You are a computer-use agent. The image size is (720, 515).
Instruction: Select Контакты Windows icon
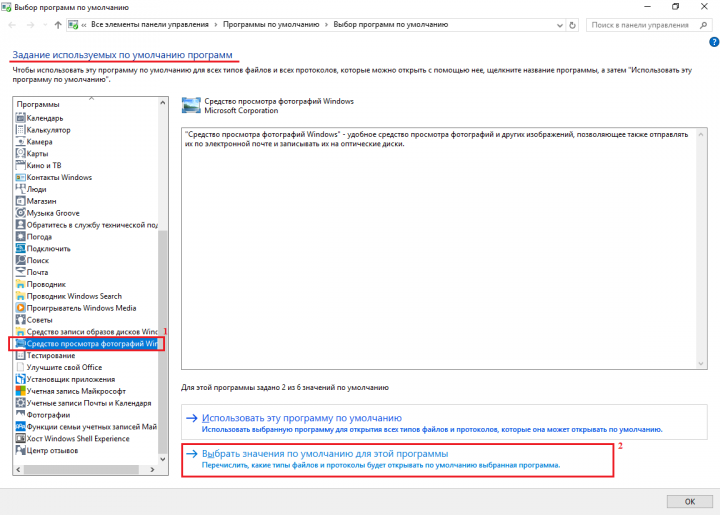click(20, 177)
